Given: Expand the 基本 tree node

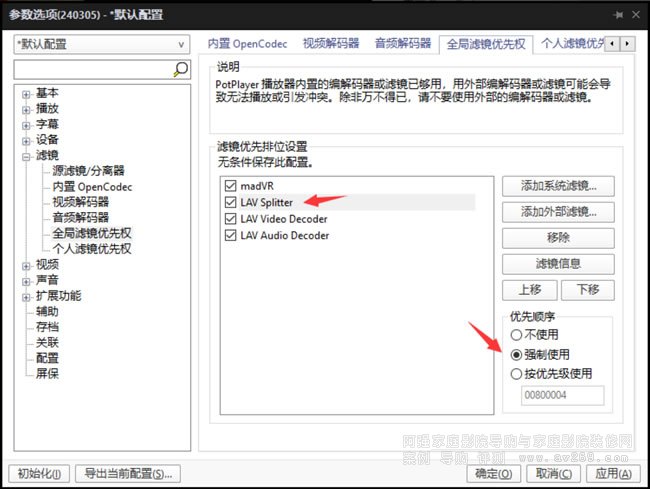Looking at the screenshot, I should pyautogui.click(x=26, y=93).
